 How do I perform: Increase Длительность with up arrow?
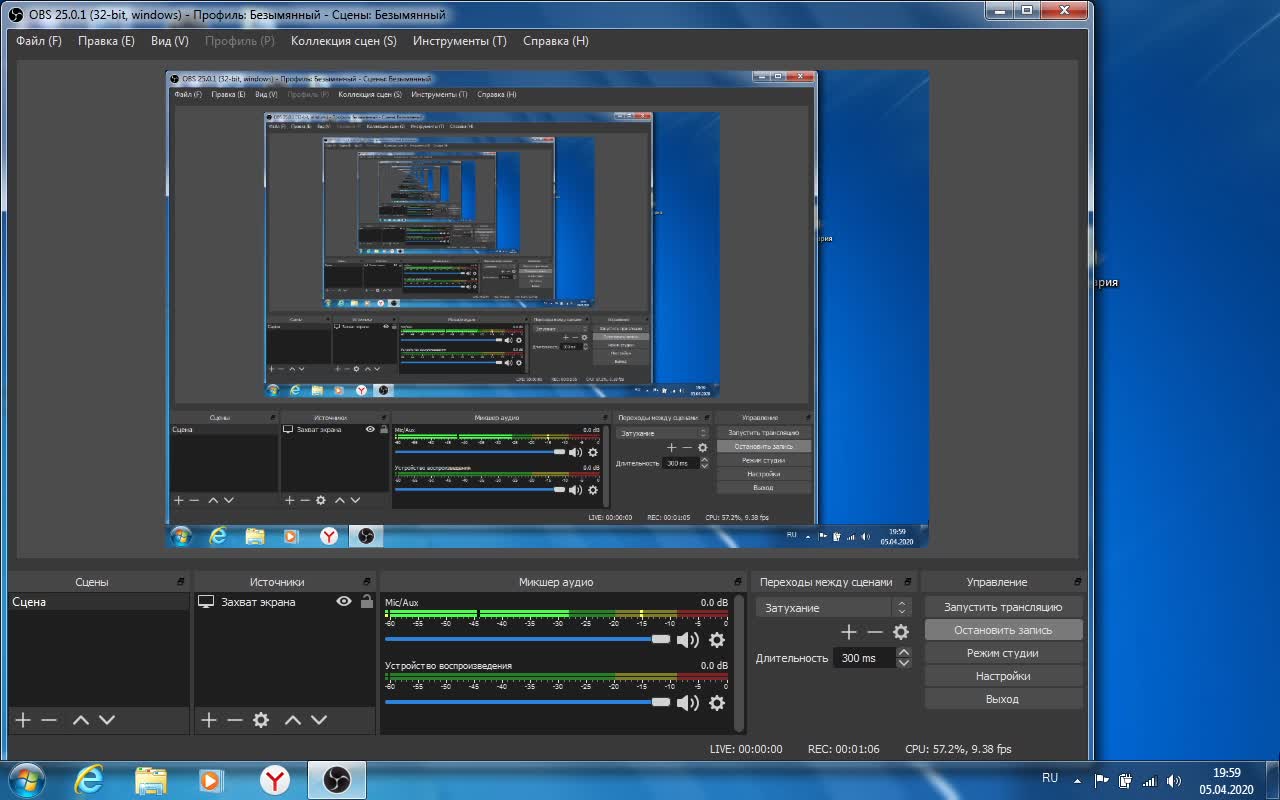click(x=904, y=653)
